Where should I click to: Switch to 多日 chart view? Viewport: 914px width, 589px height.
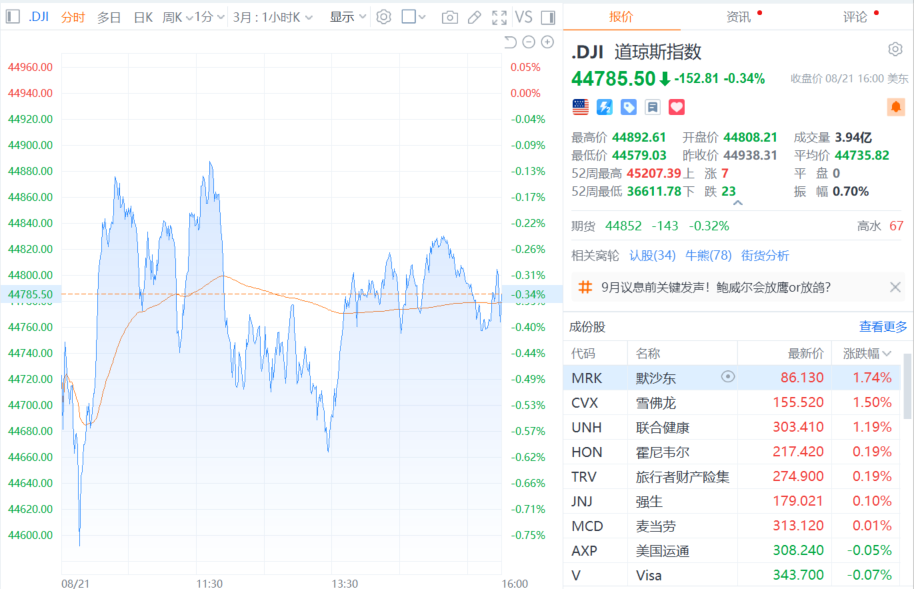(x=108, y=17)
